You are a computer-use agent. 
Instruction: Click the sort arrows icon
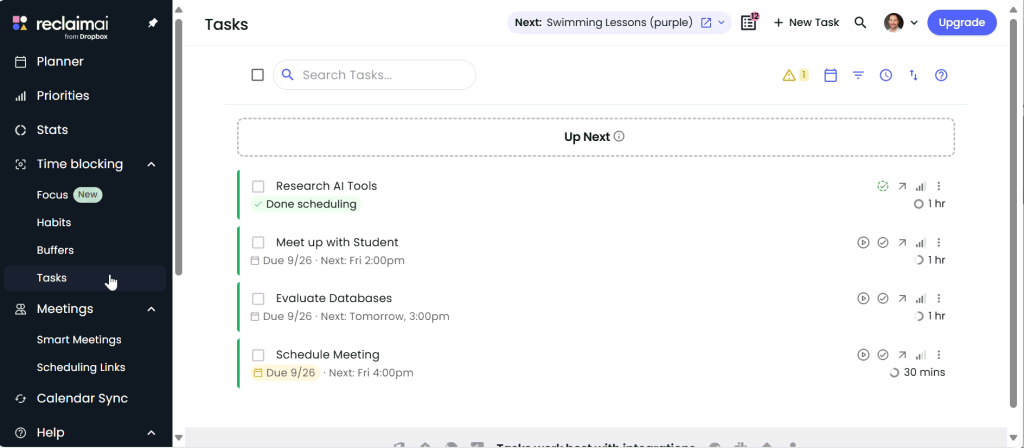[x=914, y=75]
